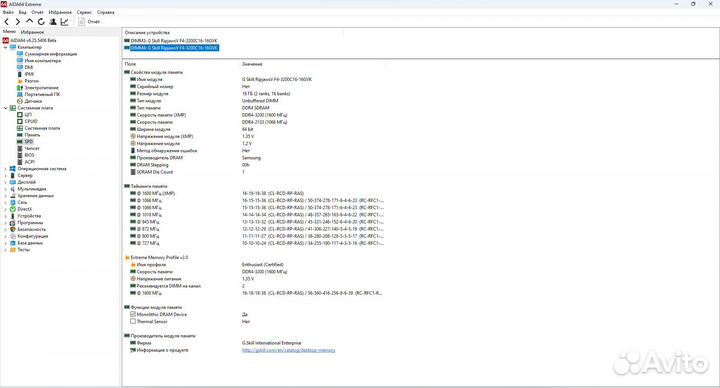720x388 pixels.
Task: Open the CPUID tree item
Action: click(x=31, y=121)
